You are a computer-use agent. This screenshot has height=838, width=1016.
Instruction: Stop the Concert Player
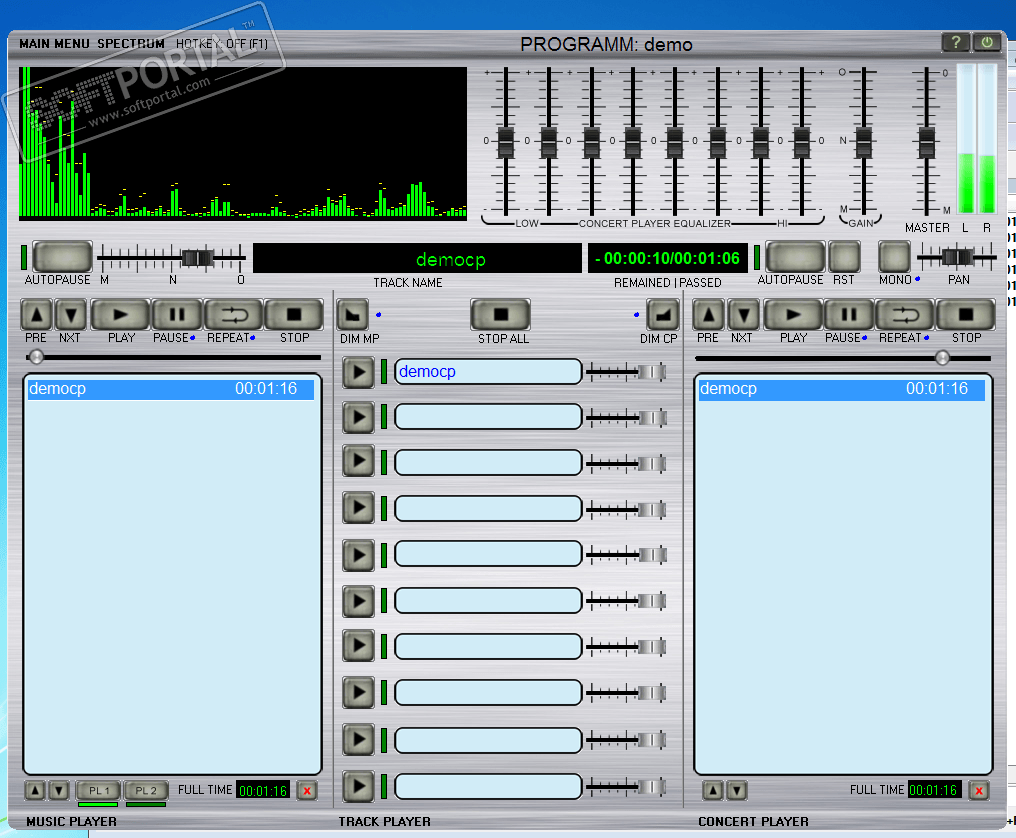coord(966,315)
